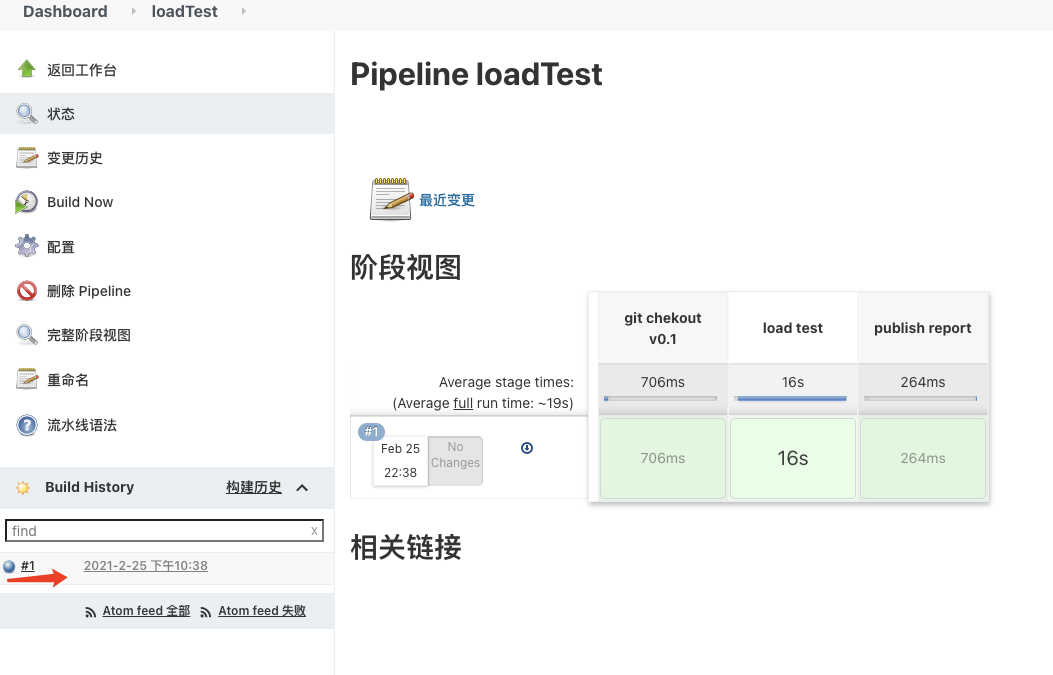Click the magnifier icon beside 状态
The image size is (1053, 675).
click(x=27, y=113)
